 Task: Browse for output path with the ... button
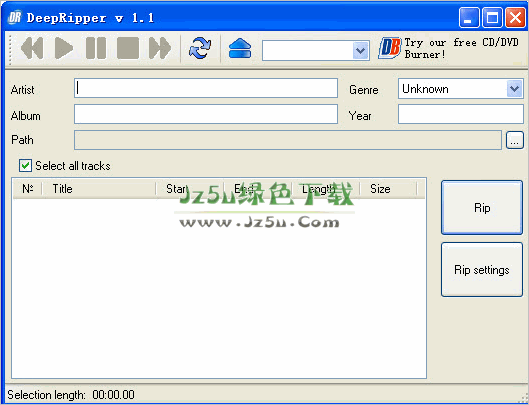tap(515, 140)
